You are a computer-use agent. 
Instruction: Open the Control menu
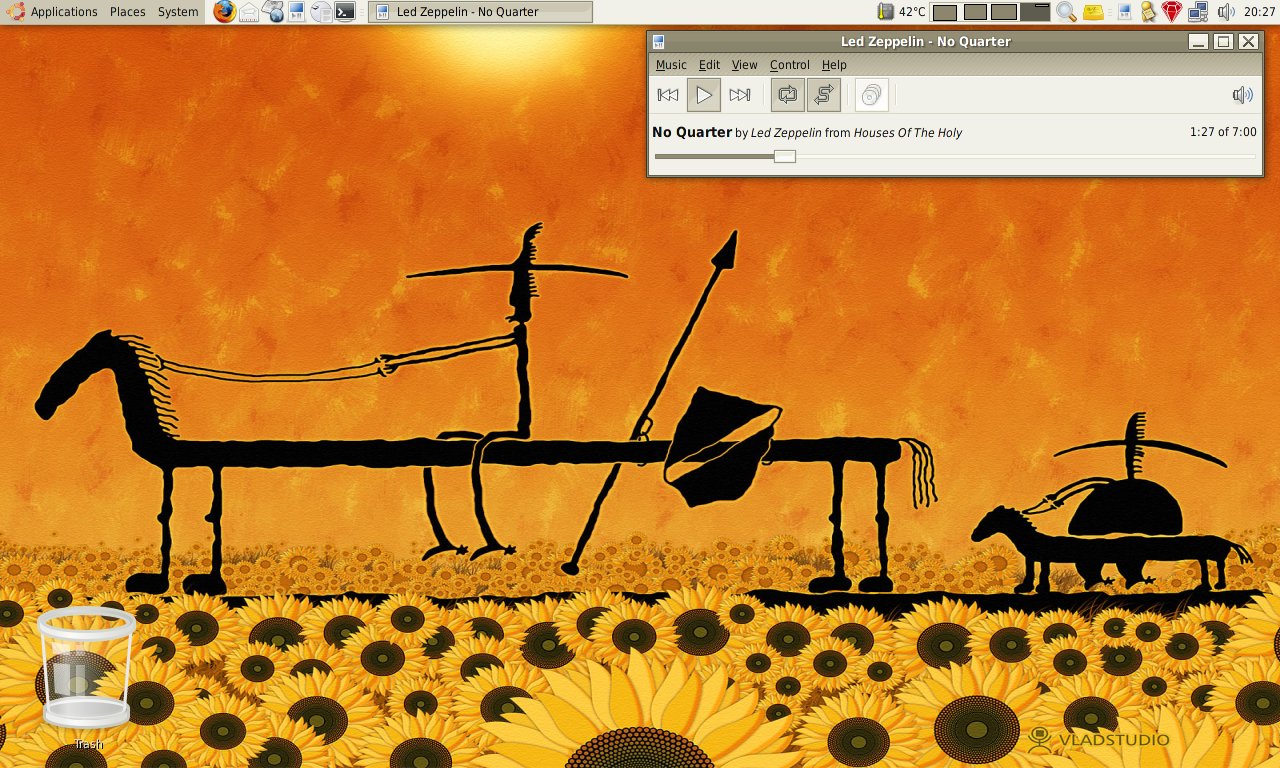(x=790, y=65)
